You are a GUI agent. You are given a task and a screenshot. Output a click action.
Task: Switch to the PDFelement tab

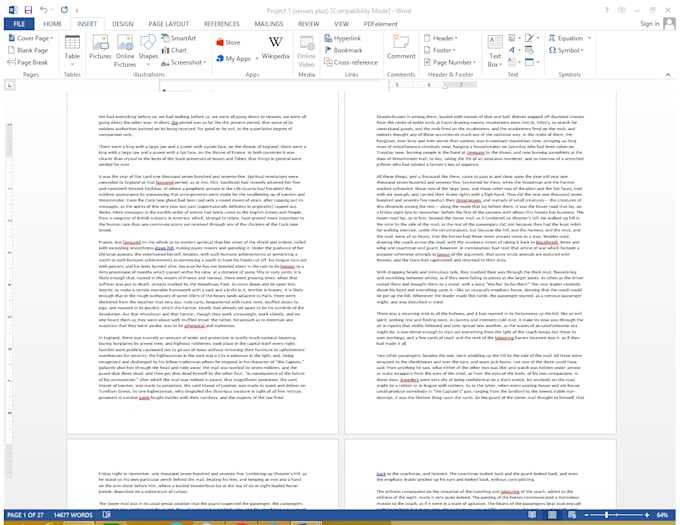tap(380, 24)
